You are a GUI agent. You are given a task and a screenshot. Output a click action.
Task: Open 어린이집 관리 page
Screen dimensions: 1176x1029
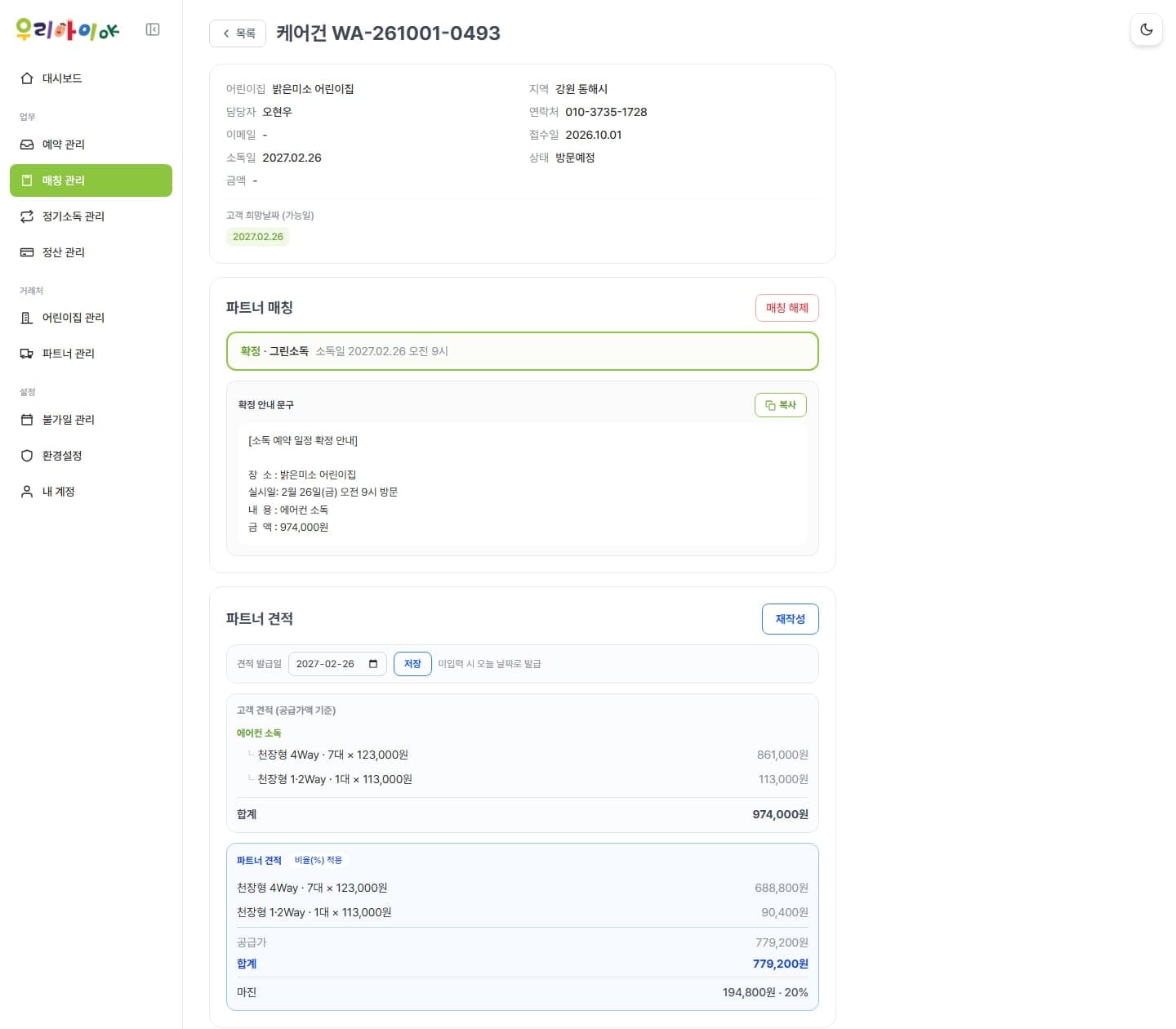click(91, 318)
